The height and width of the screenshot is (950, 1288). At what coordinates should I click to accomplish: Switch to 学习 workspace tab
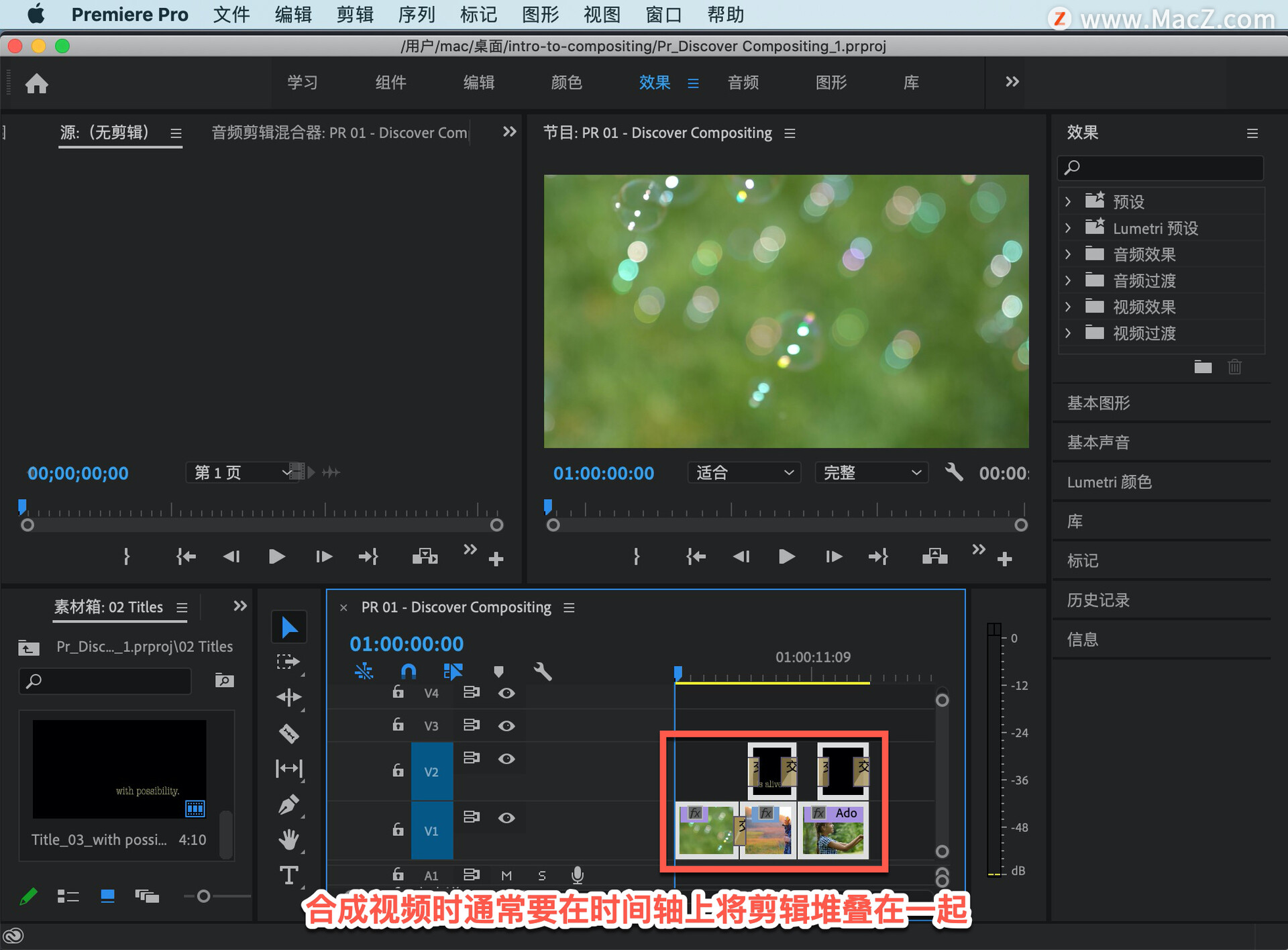[303, 83]
